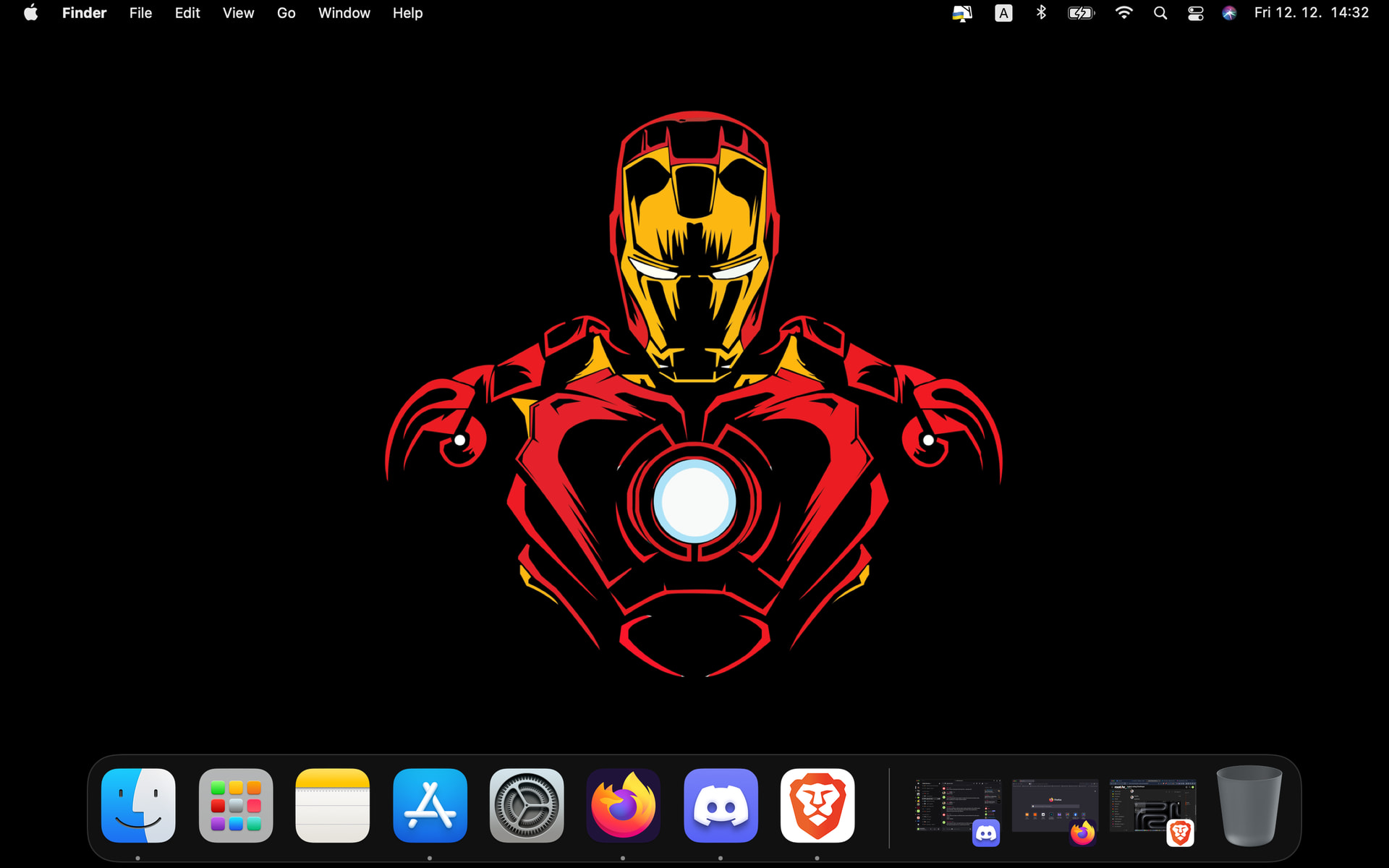
Task: Open Discord from the dock
Action: point(721,805)
